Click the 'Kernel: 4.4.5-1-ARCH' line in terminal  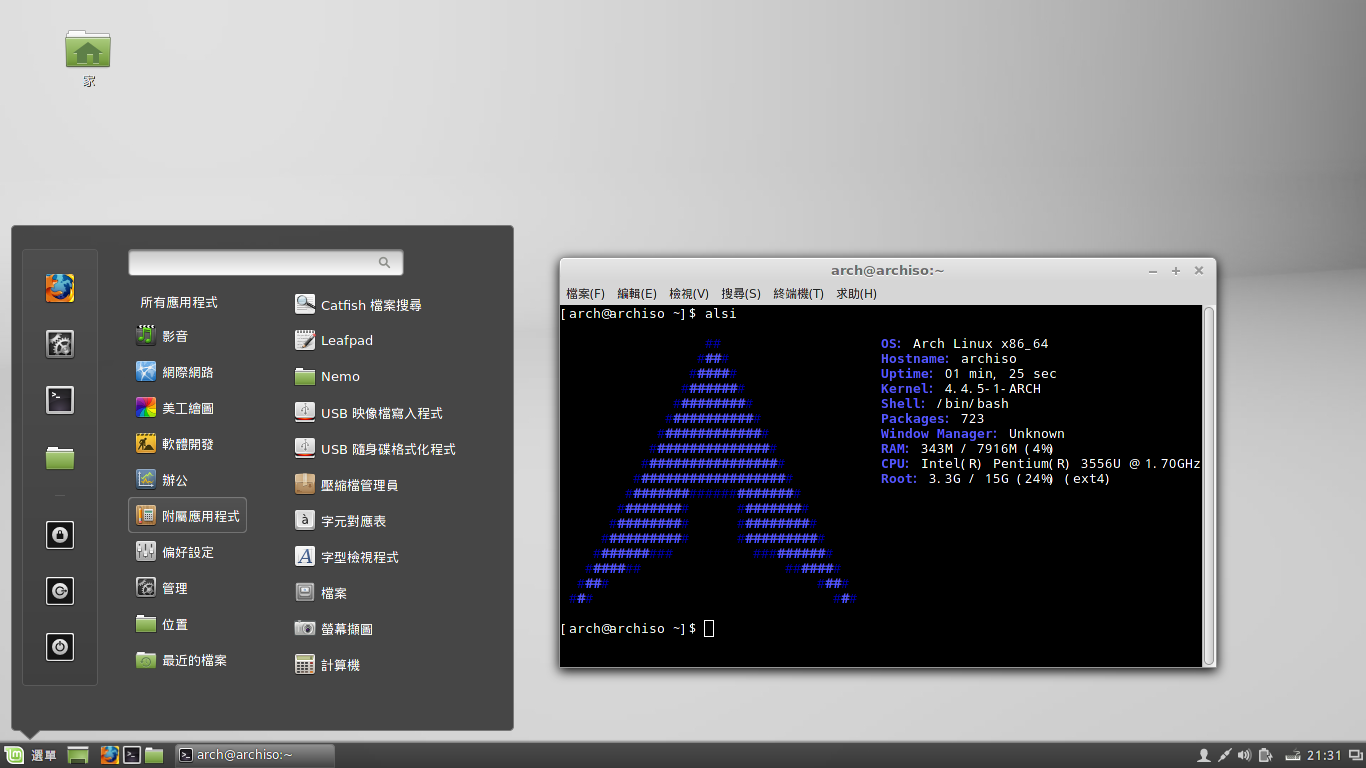[960, 389]
